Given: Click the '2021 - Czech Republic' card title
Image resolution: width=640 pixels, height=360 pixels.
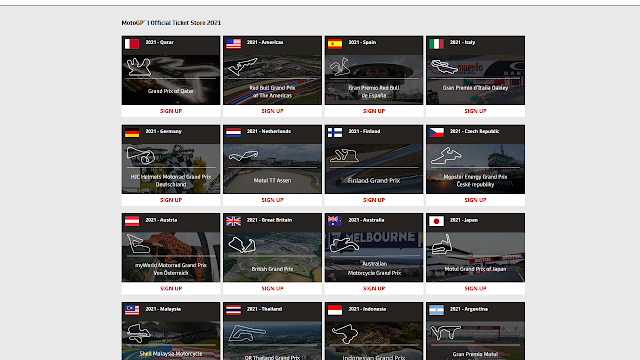Looking at the screenshot, I should coord(474,131).
